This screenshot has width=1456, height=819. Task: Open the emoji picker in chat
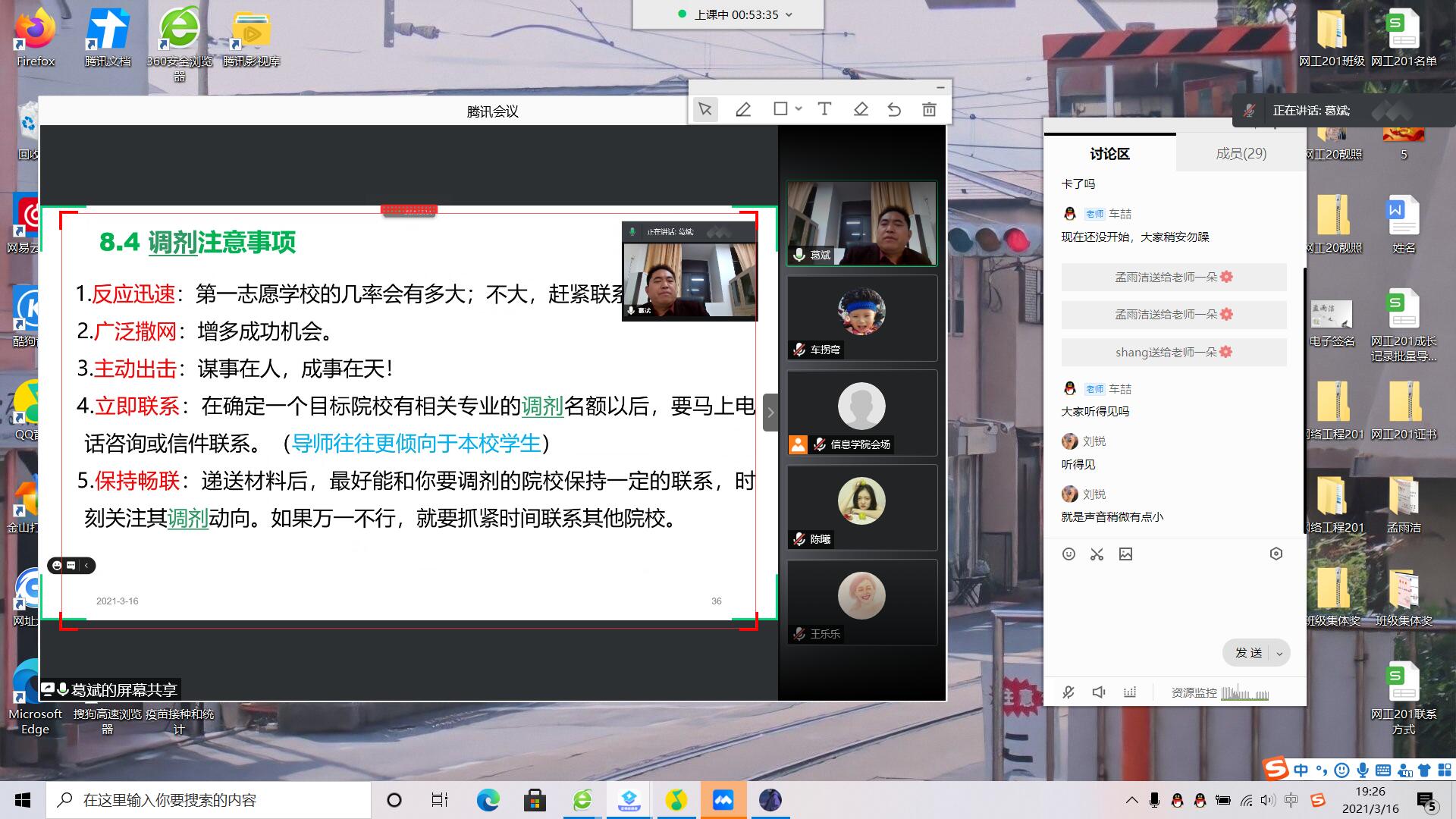coord(1068,554)
